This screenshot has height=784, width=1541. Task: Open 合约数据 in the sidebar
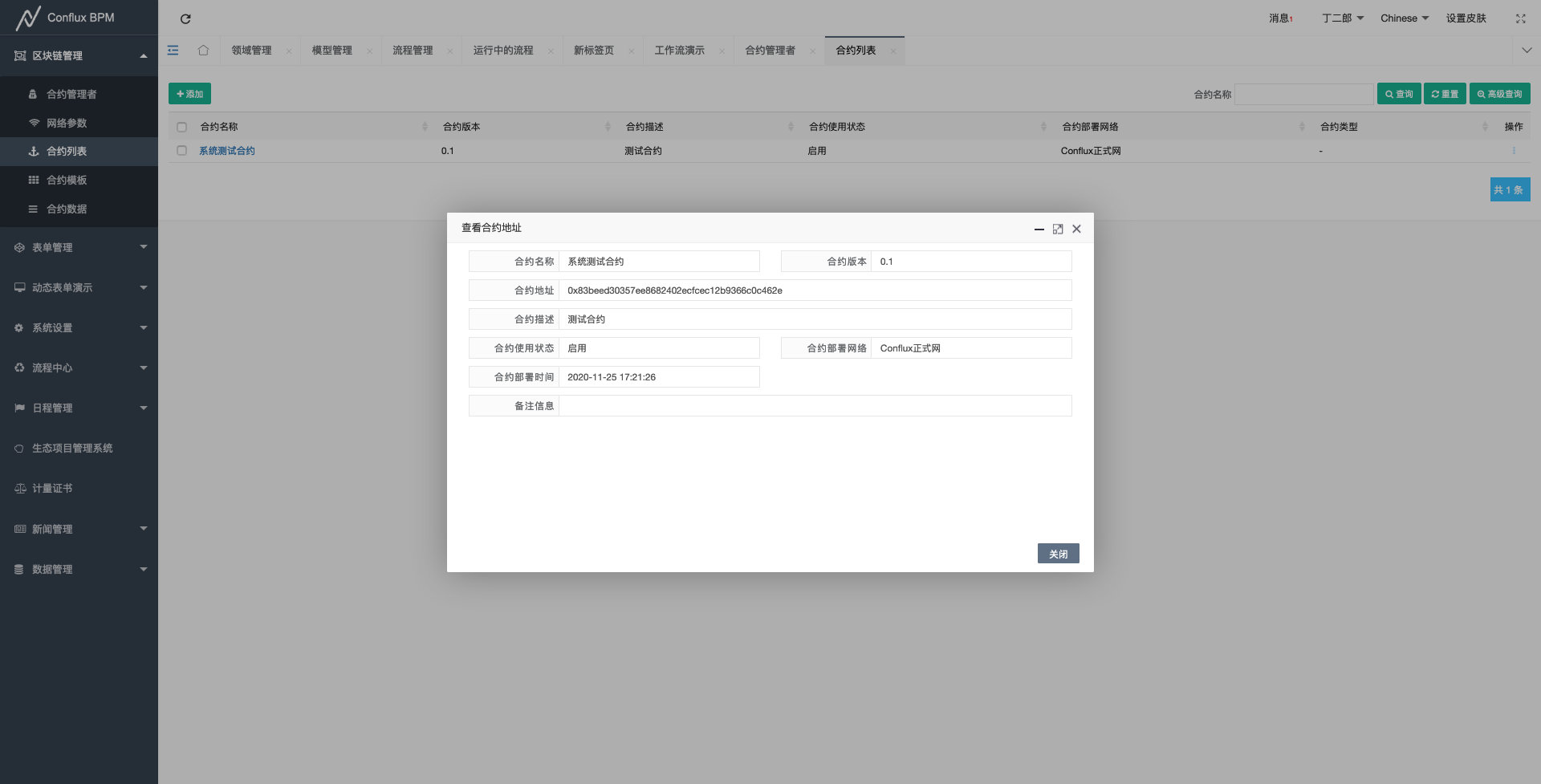coord(79,209)
